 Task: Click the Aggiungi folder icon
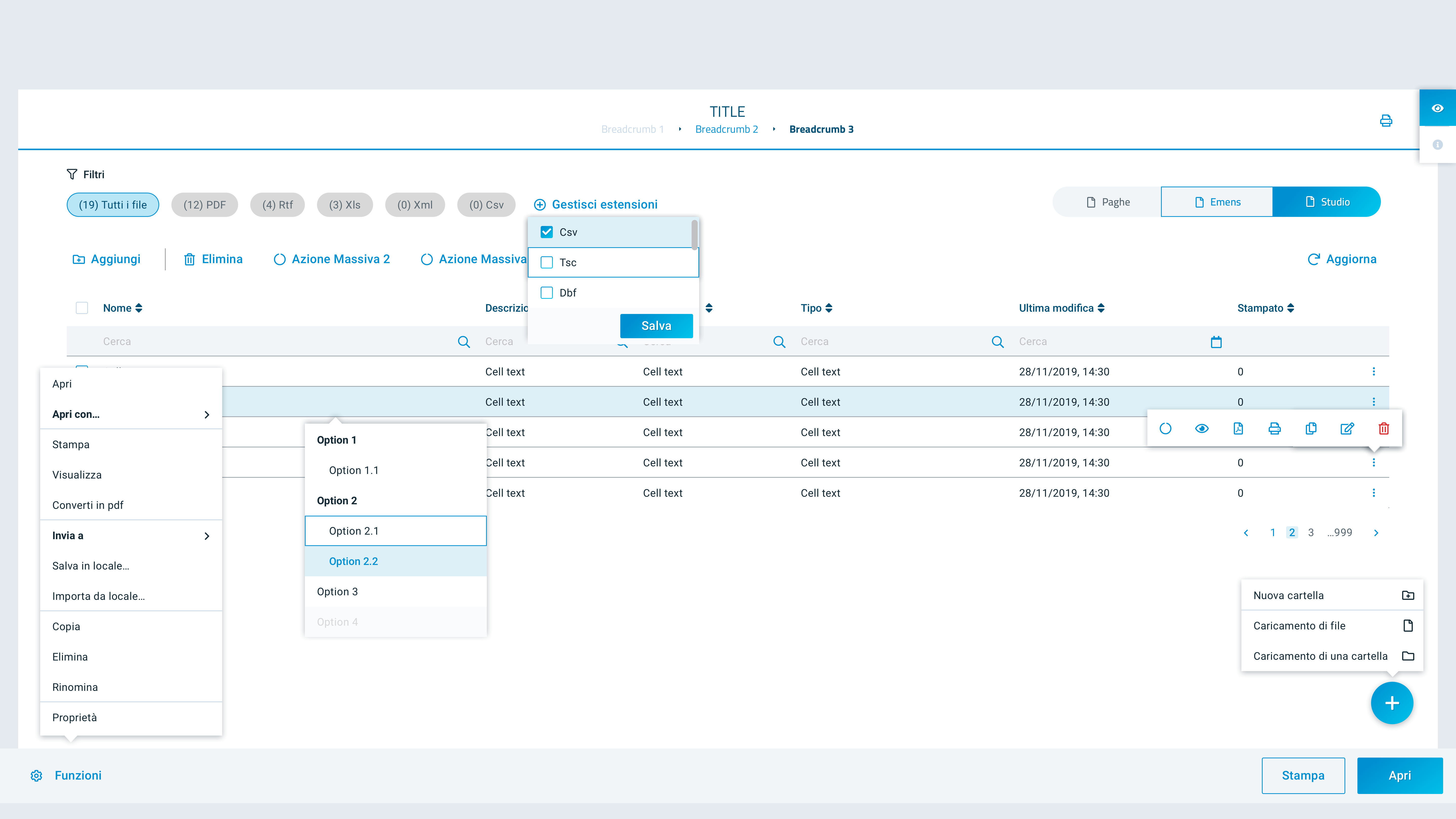click(x=79, y=259)
